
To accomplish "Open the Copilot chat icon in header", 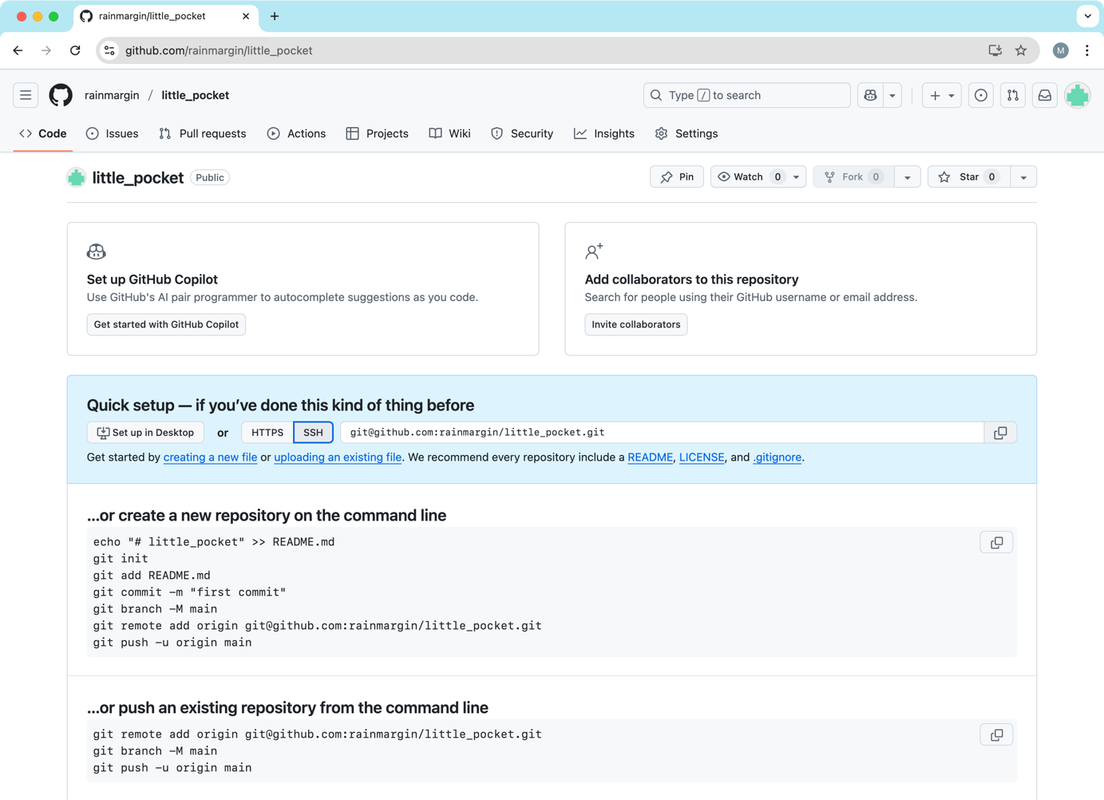I will pyautogui.click(x=870, y=95).
